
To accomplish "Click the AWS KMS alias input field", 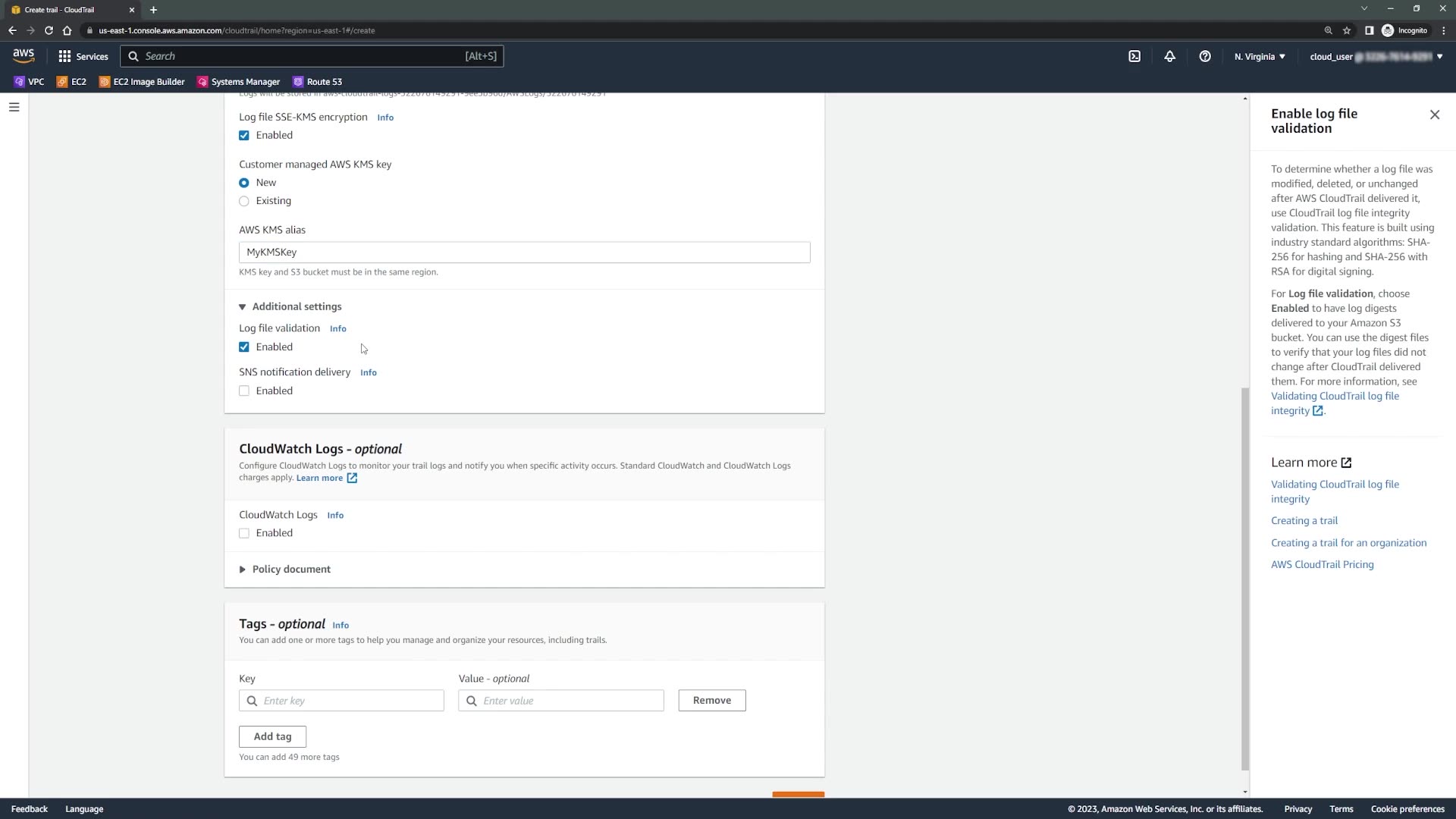I will point(524,253).
